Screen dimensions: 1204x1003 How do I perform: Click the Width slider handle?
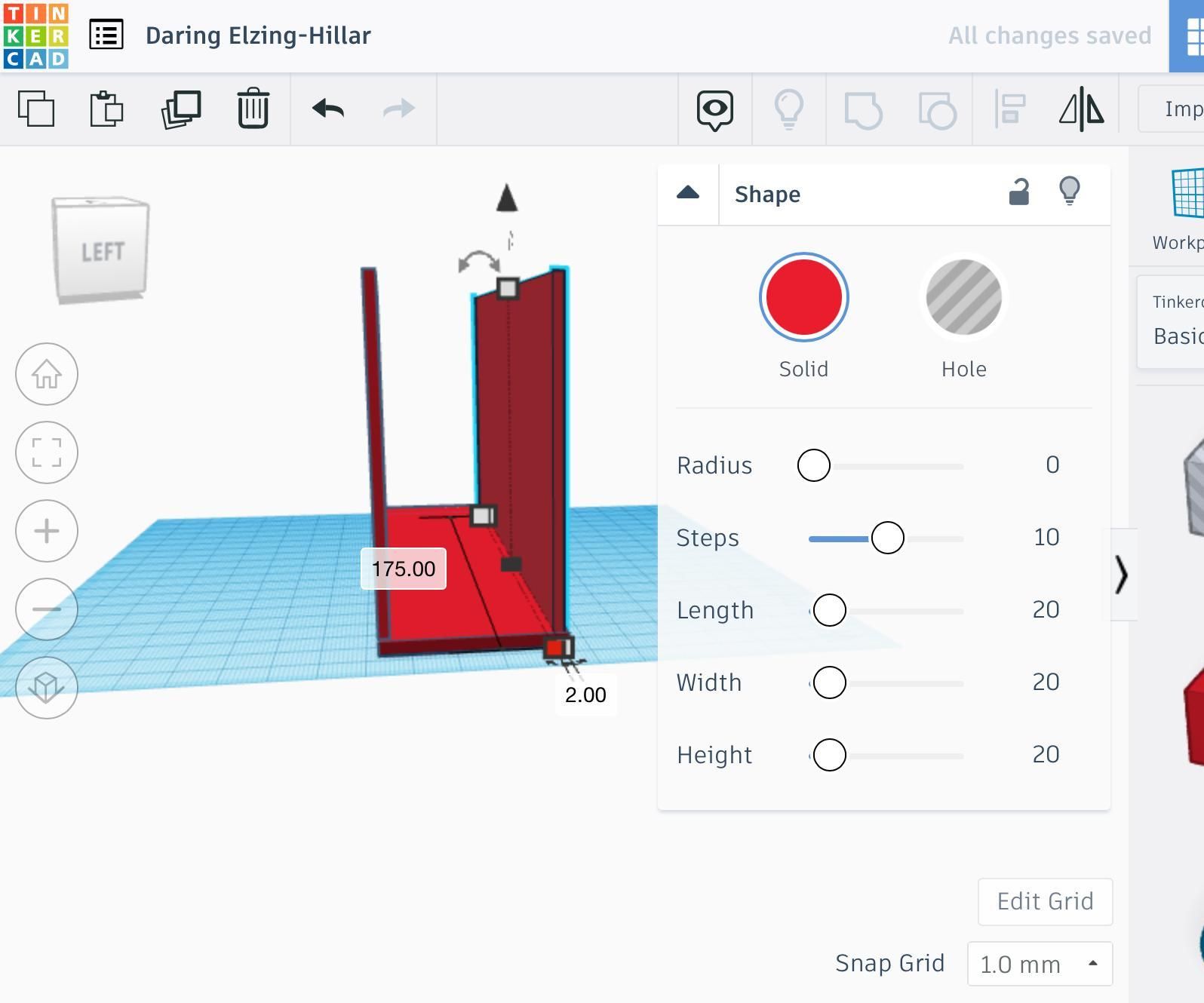830,682
